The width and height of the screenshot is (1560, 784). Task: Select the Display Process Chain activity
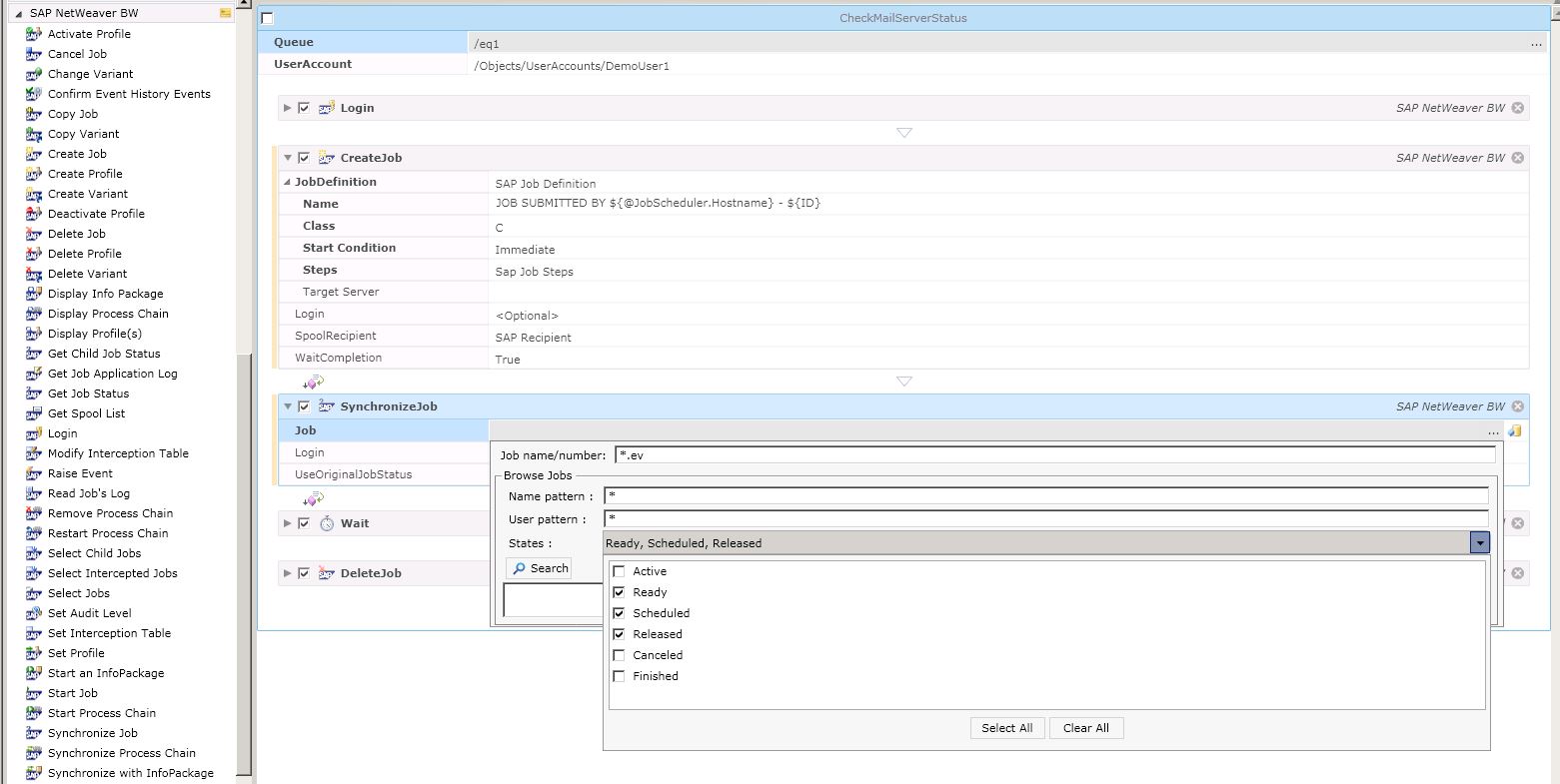(x=108, y=314)
